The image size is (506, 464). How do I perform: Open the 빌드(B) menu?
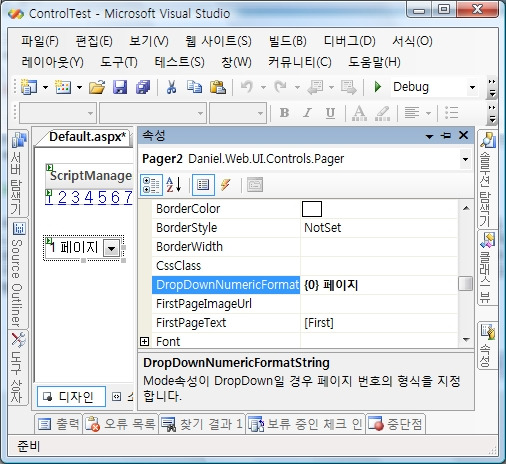[288, 41]
